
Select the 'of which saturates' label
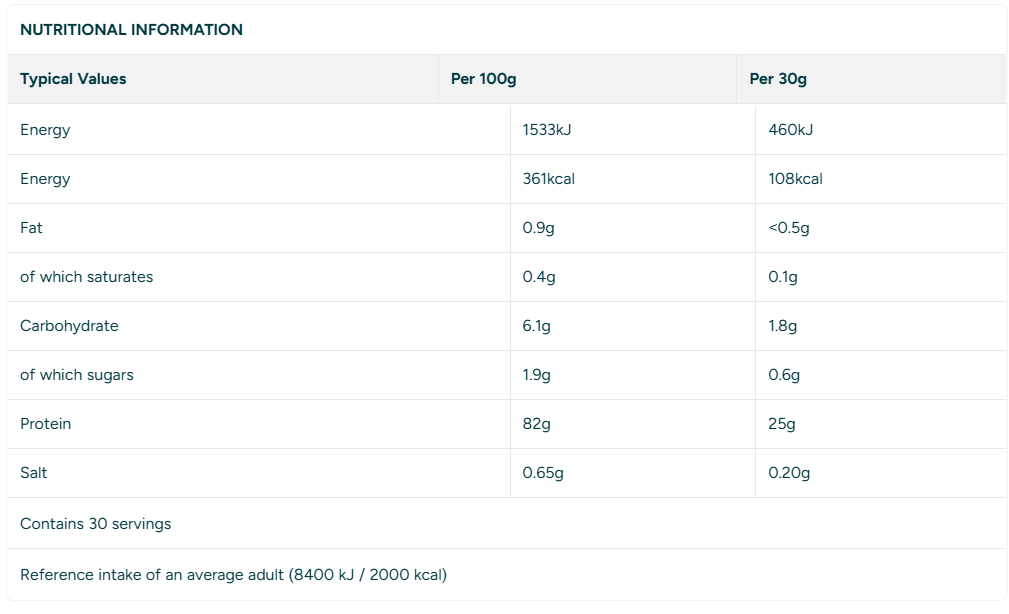(x=87, y=277)
